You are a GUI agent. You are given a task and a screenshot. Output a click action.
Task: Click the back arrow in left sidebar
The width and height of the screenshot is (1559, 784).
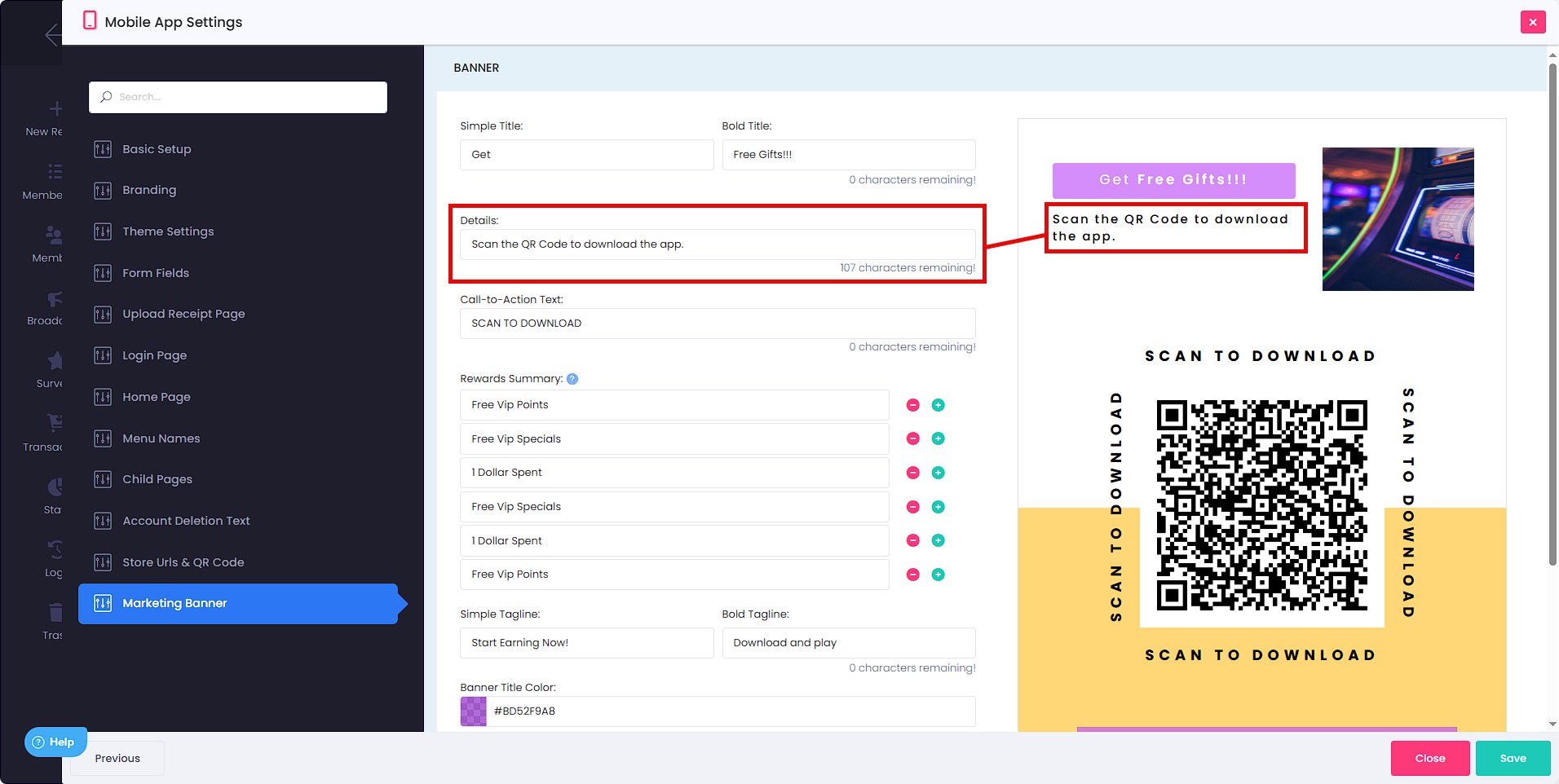[52, 35]
